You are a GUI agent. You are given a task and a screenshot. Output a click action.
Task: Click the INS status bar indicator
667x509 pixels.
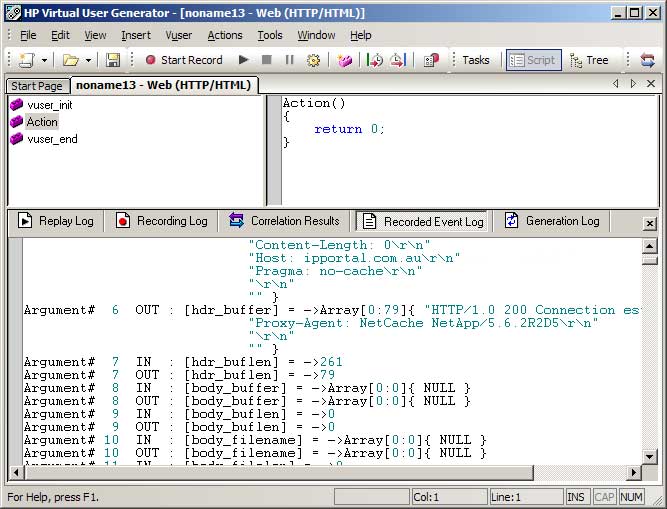click(x=576, y=497)
